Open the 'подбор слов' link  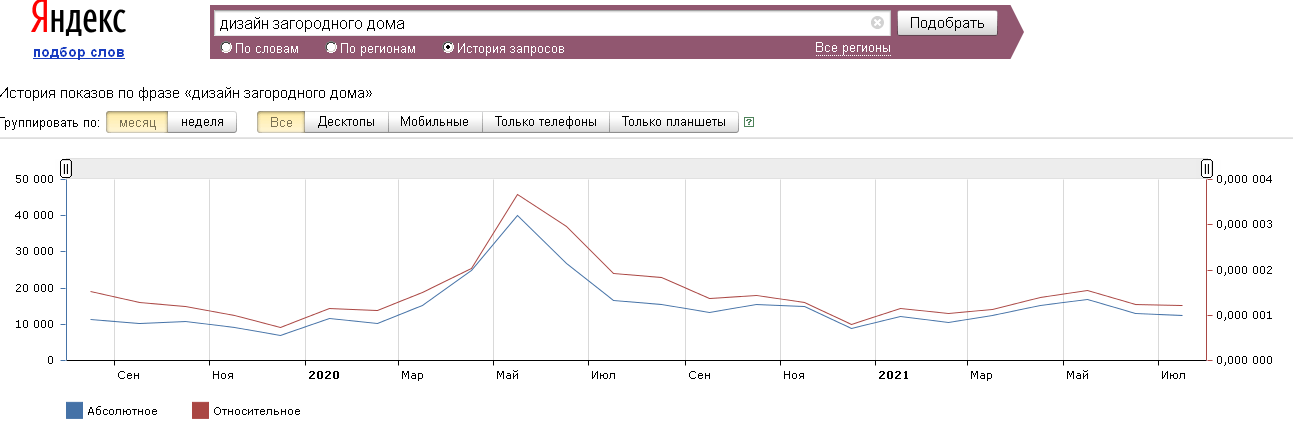tap(79, 52)
